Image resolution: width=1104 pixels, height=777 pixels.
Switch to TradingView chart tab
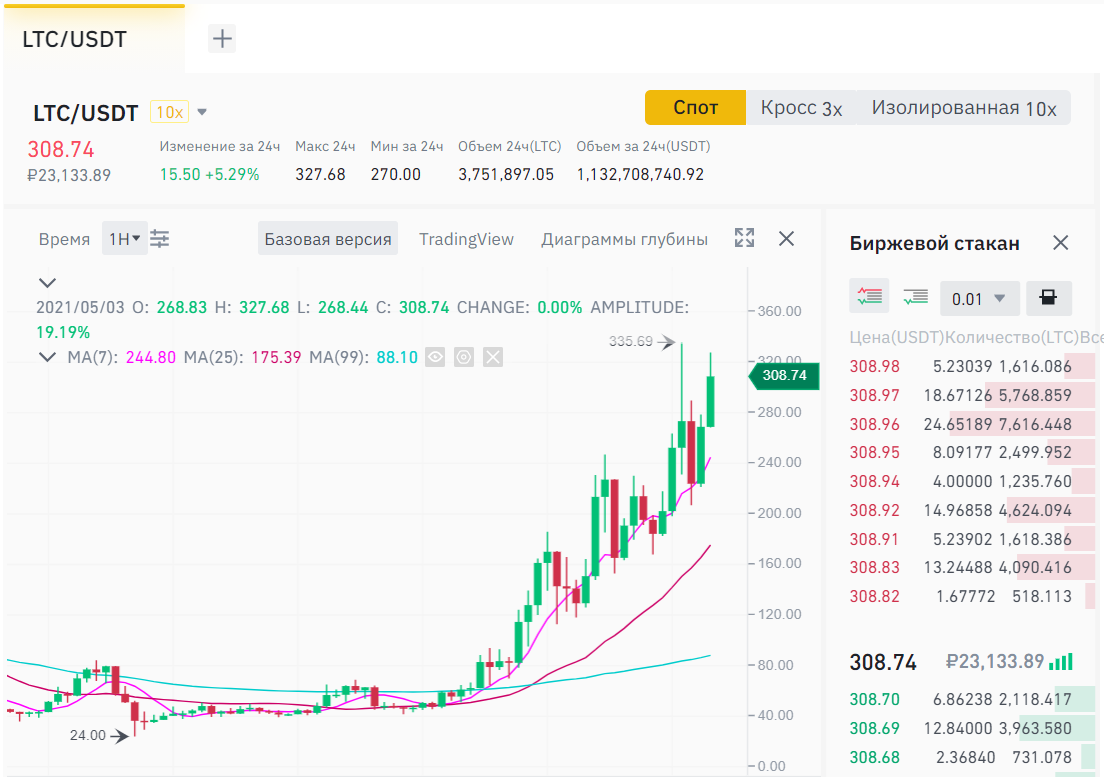coord(466,239)
